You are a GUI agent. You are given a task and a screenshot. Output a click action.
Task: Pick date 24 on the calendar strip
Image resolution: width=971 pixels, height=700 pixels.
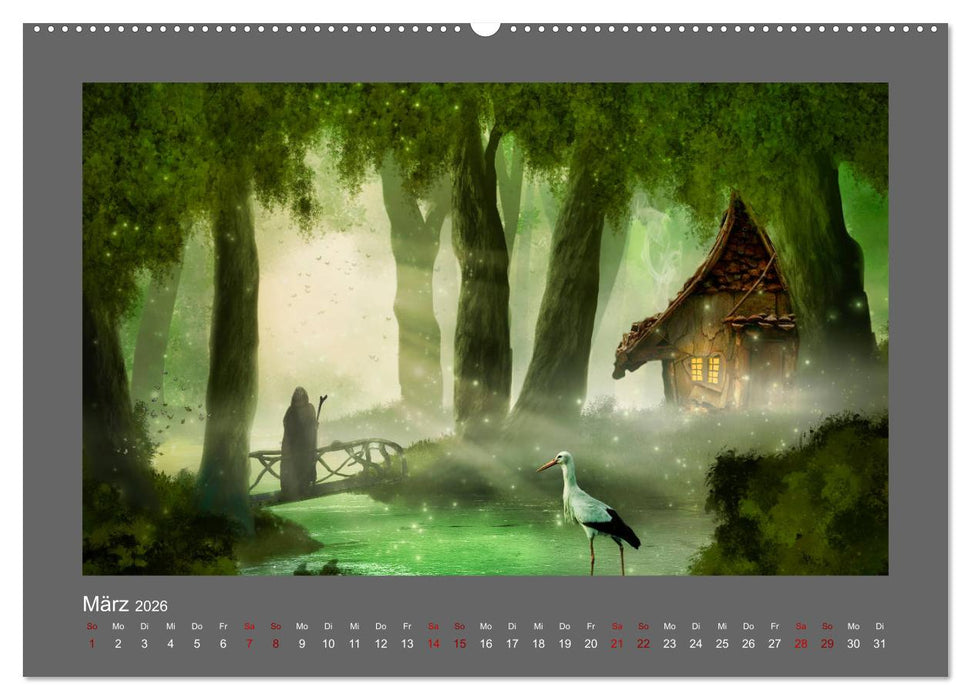tap(696, 644)
